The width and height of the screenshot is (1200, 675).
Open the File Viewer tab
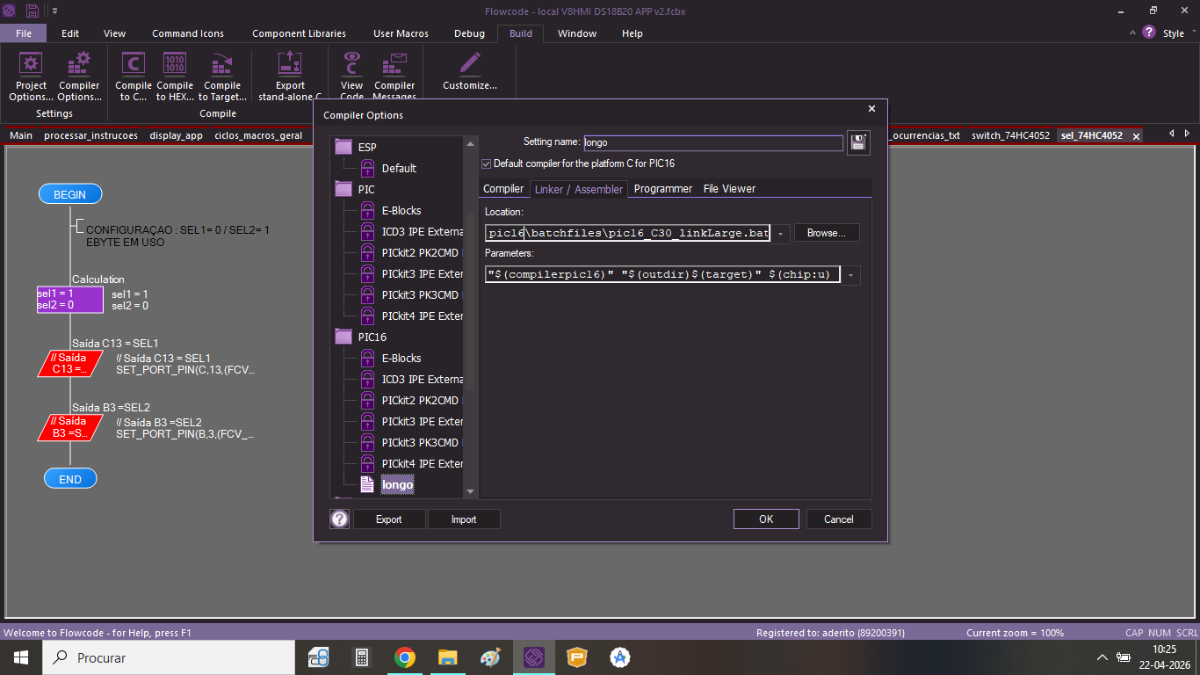(x=729, y=189)
